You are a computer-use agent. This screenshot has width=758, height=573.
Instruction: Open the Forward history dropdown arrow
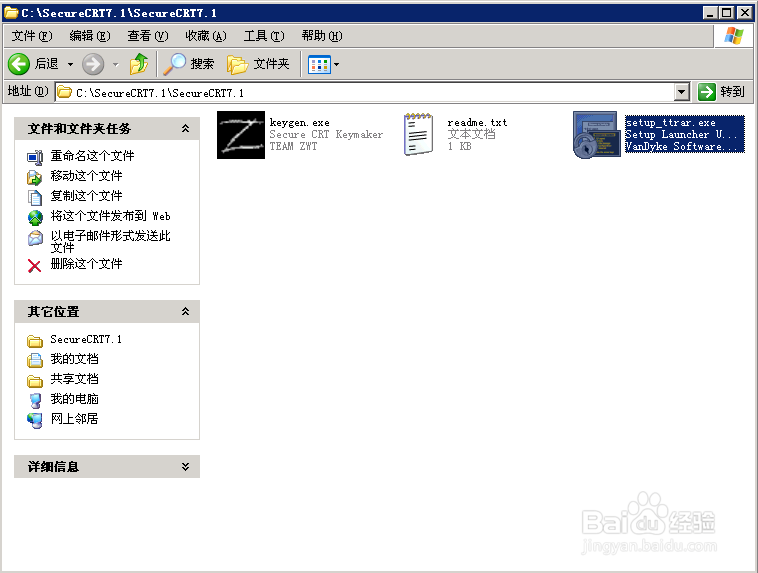116,64
